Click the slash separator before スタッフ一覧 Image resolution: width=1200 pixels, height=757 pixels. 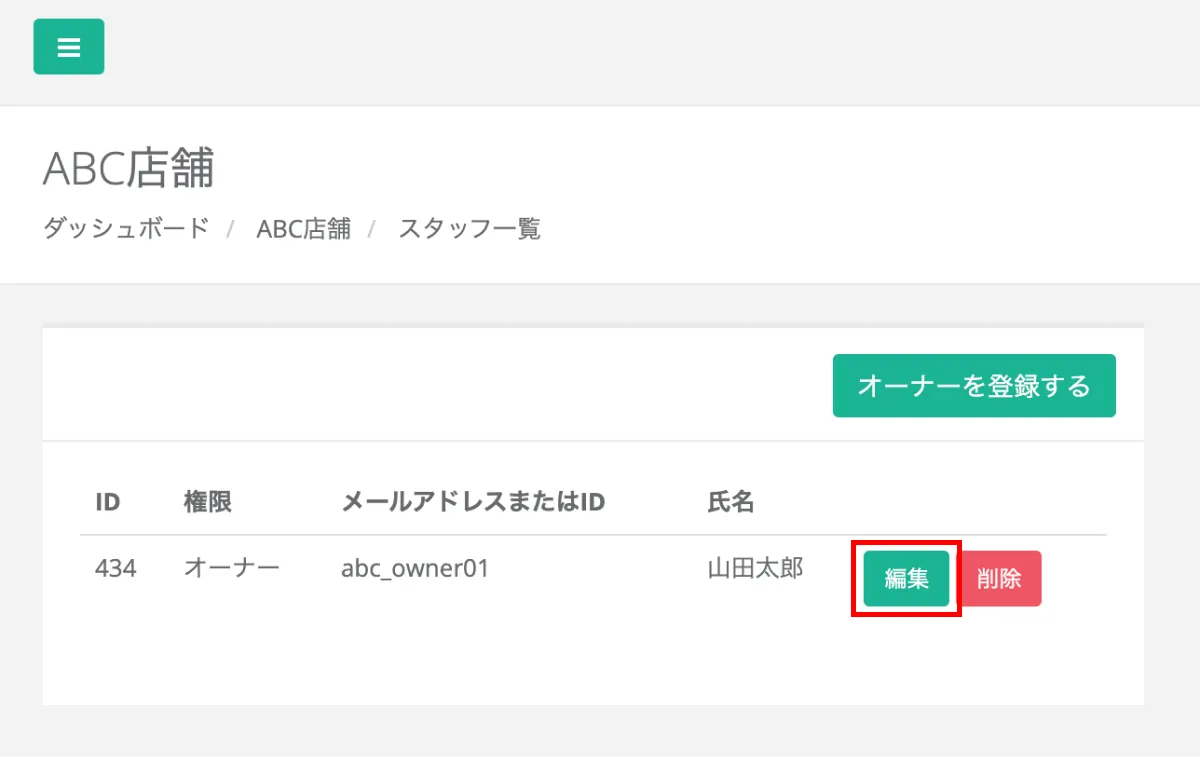click(x=372, y=229)
